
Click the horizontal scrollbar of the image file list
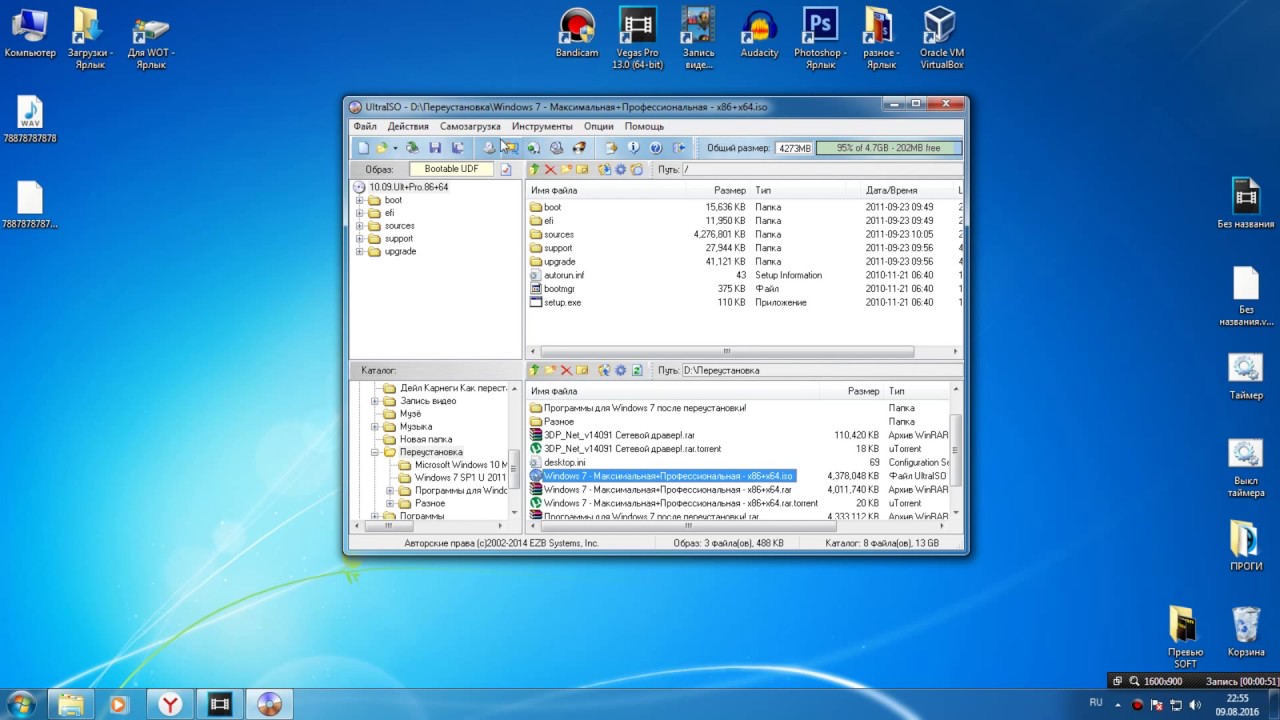[727, 352]
